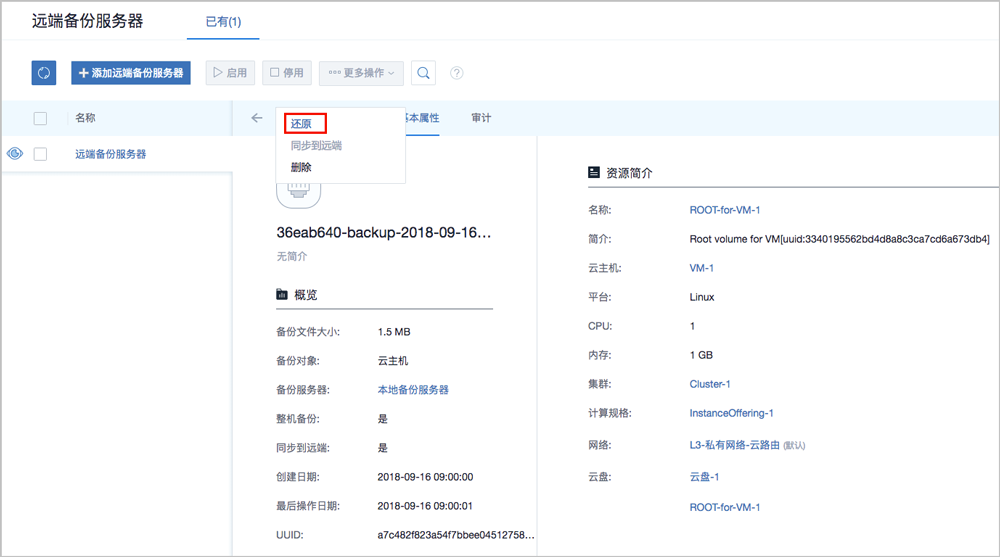Open ROOT-for-VM-1 name link
The image size is (1000, 557).
(724, 210)
